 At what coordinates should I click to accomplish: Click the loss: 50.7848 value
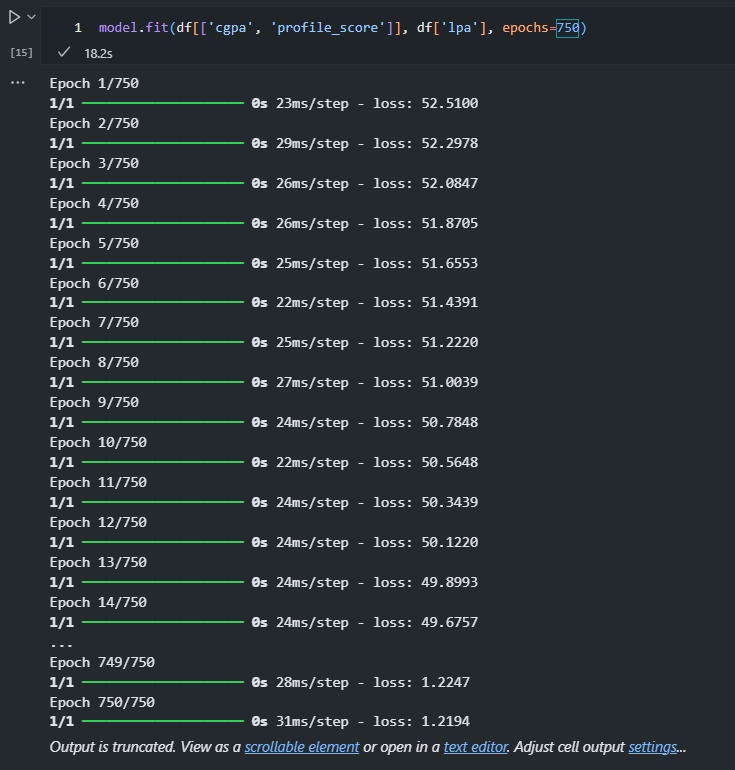[426, 422]
